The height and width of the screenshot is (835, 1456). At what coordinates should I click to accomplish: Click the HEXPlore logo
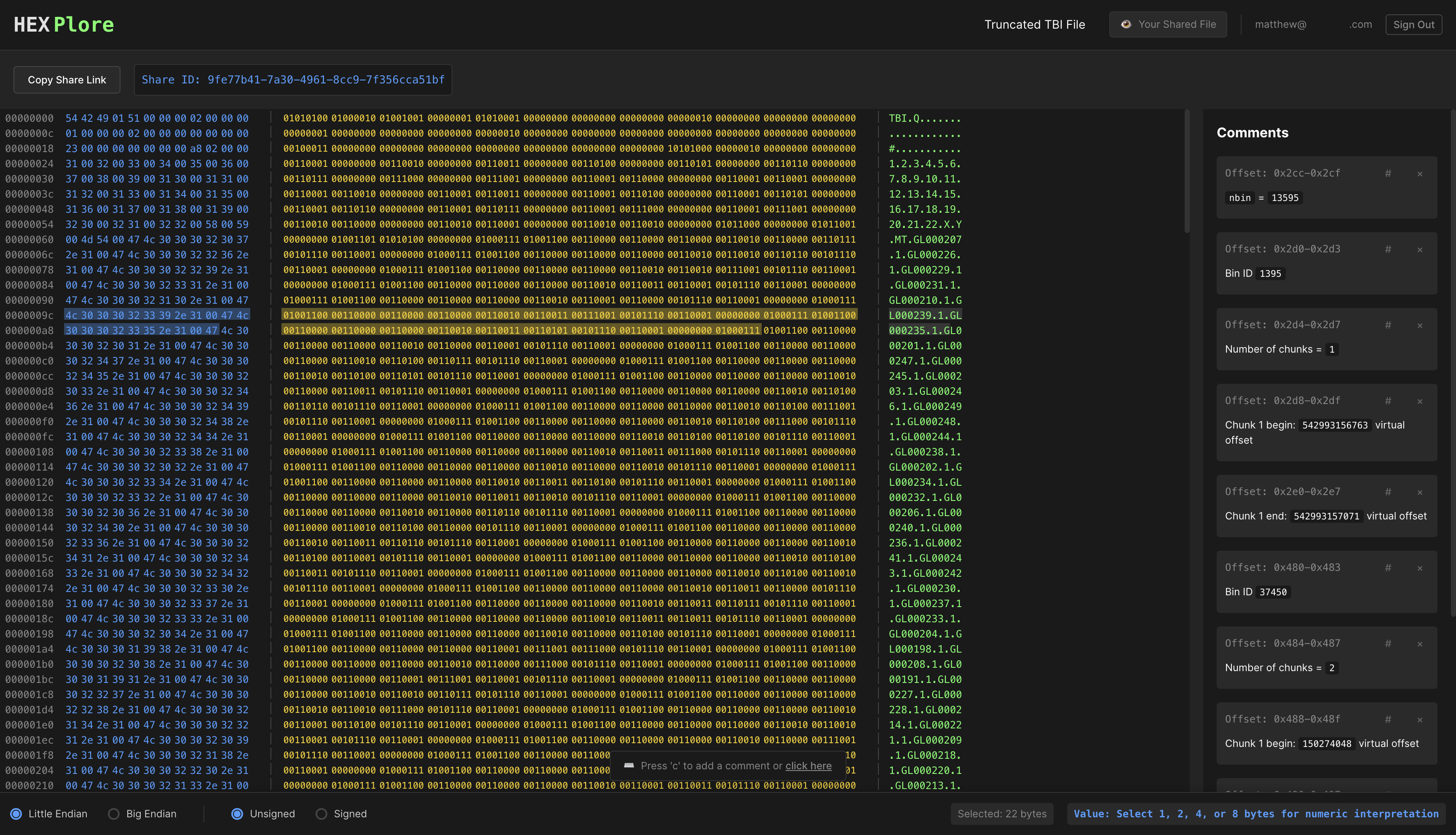coord(64,25)
